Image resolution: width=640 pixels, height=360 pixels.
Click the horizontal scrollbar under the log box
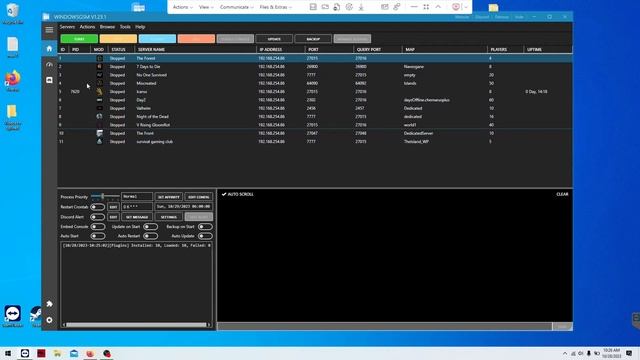click(136, 325)
